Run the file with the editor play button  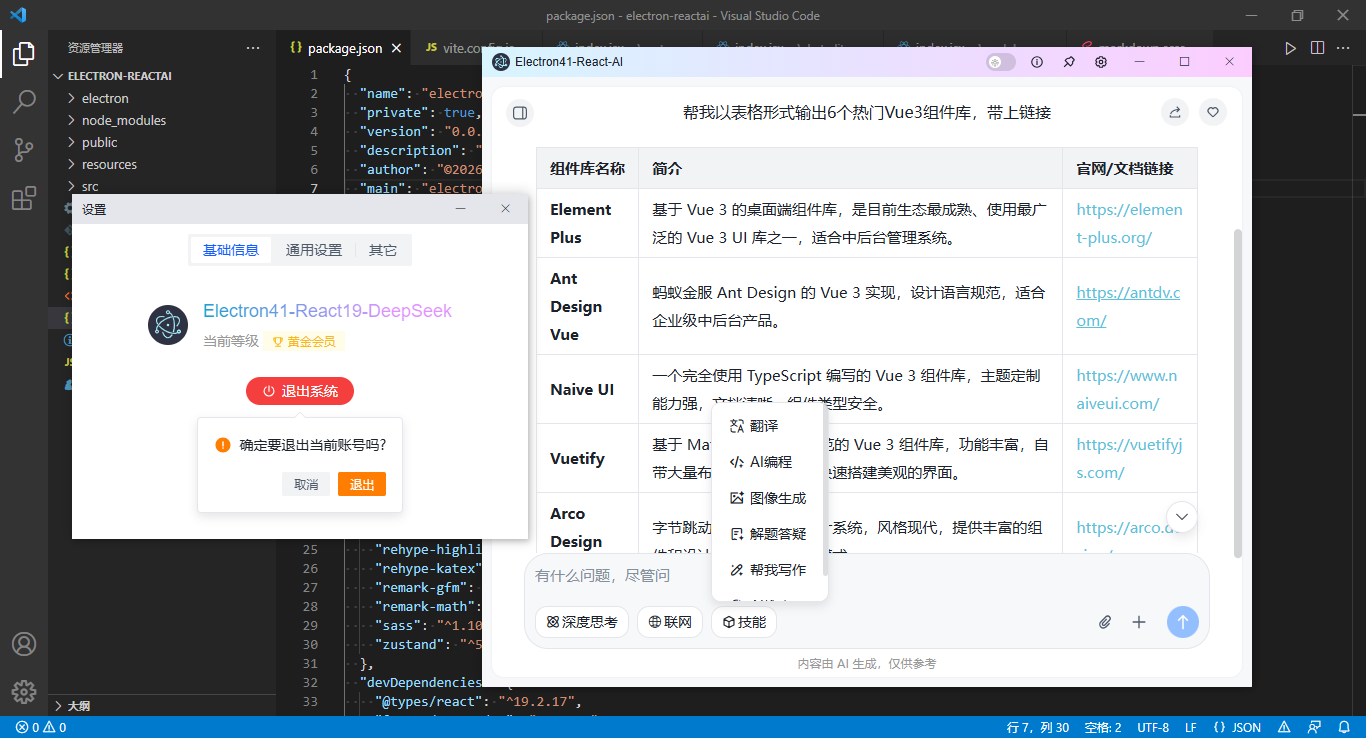[x=1291, y=48]
